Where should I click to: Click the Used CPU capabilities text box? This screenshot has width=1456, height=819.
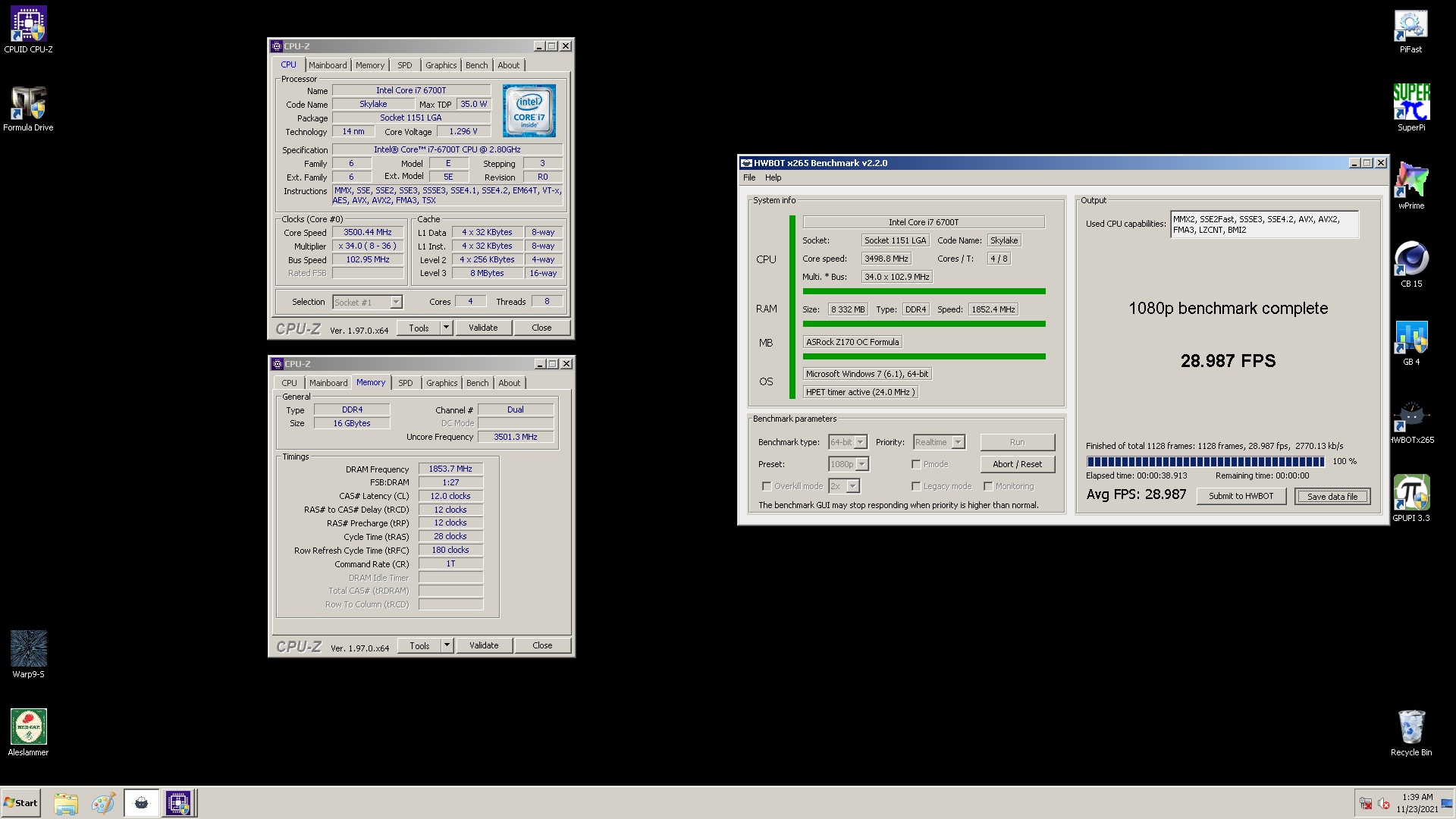point(1264,224)
